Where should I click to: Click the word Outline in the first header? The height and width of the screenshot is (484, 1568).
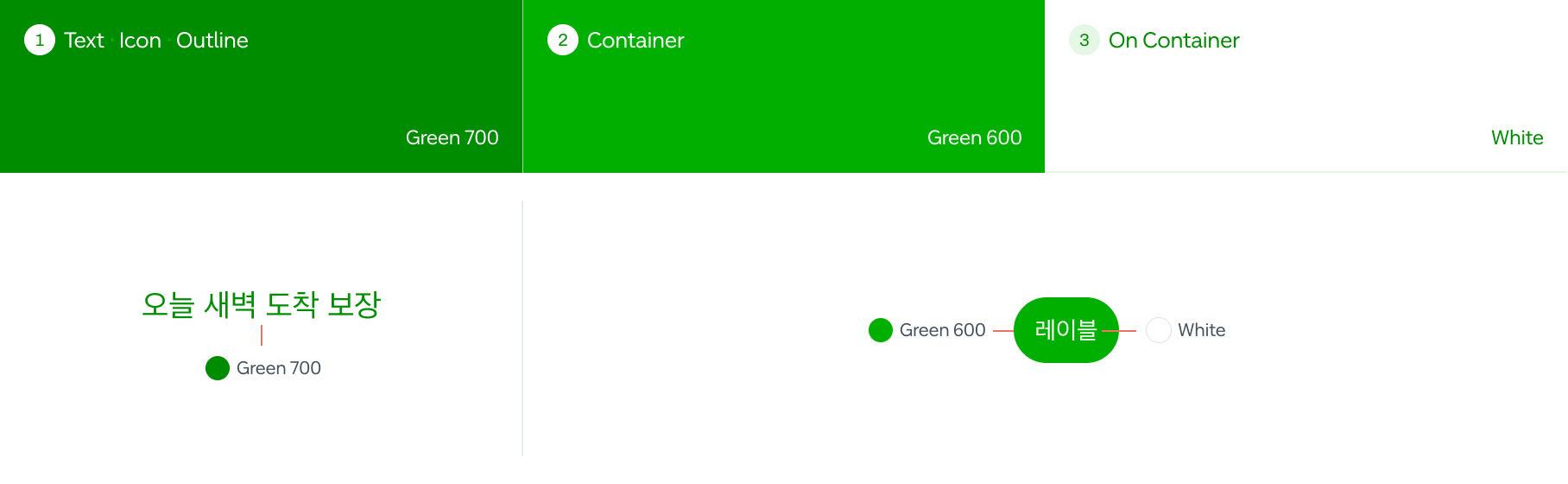click(x=212, y=41)
